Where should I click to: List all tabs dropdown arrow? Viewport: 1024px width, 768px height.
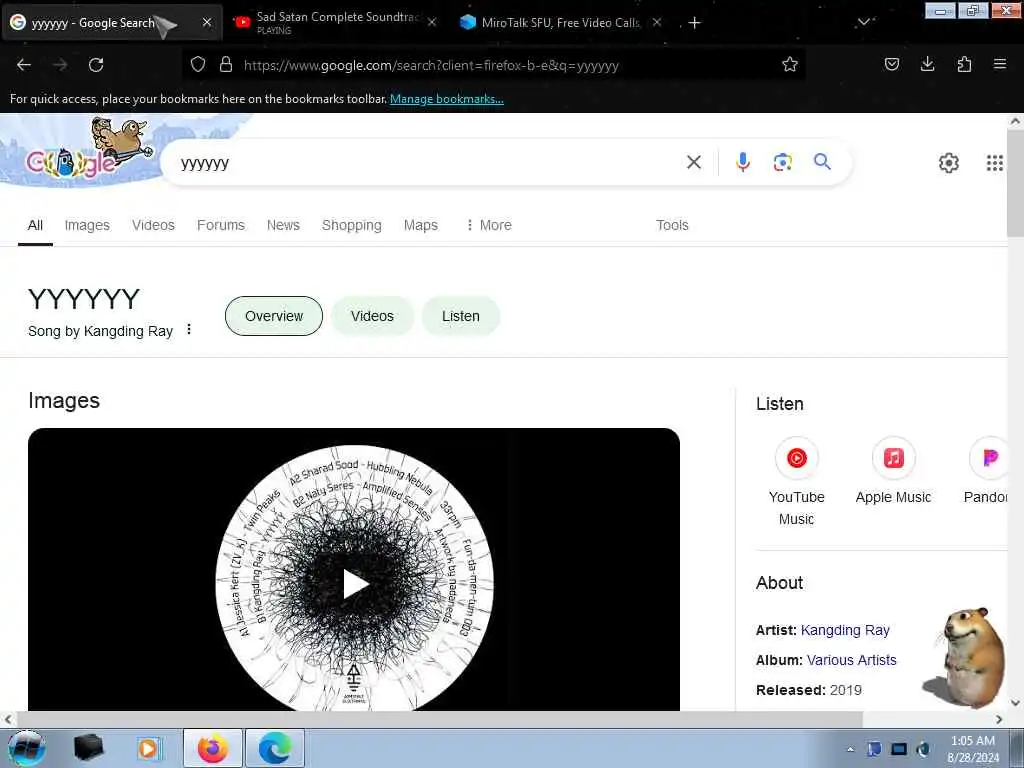[863, 22]
